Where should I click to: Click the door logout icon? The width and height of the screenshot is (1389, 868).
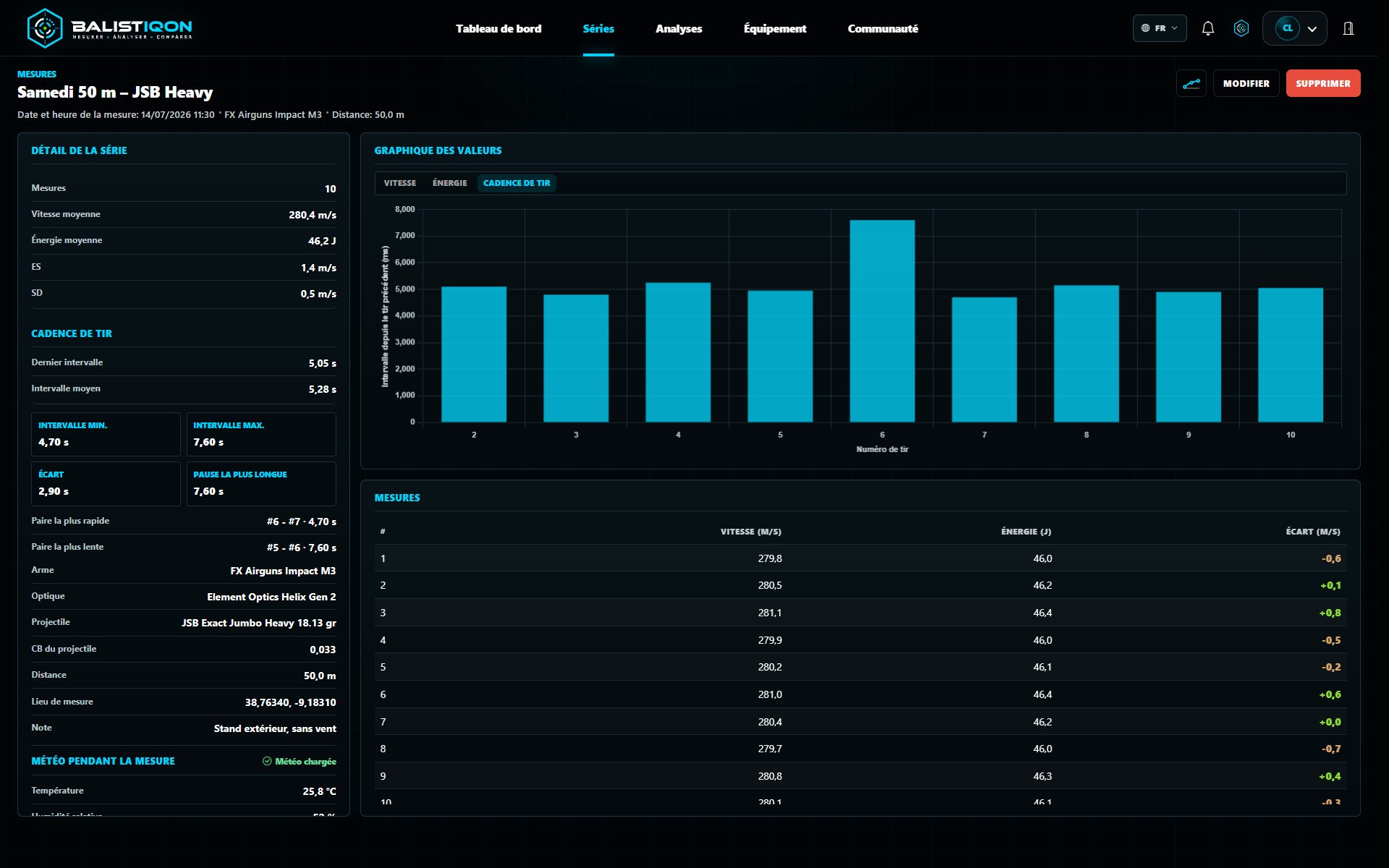tap(1348, 28)
